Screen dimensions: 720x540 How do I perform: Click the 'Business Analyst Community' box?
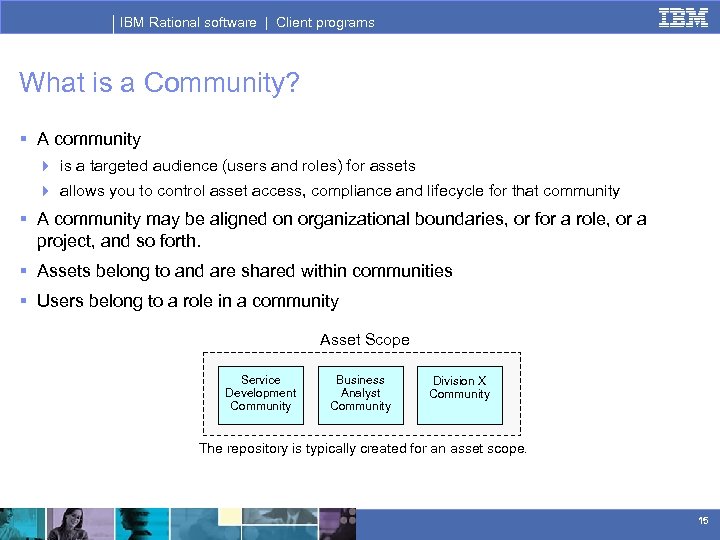(x=360, y=395)
